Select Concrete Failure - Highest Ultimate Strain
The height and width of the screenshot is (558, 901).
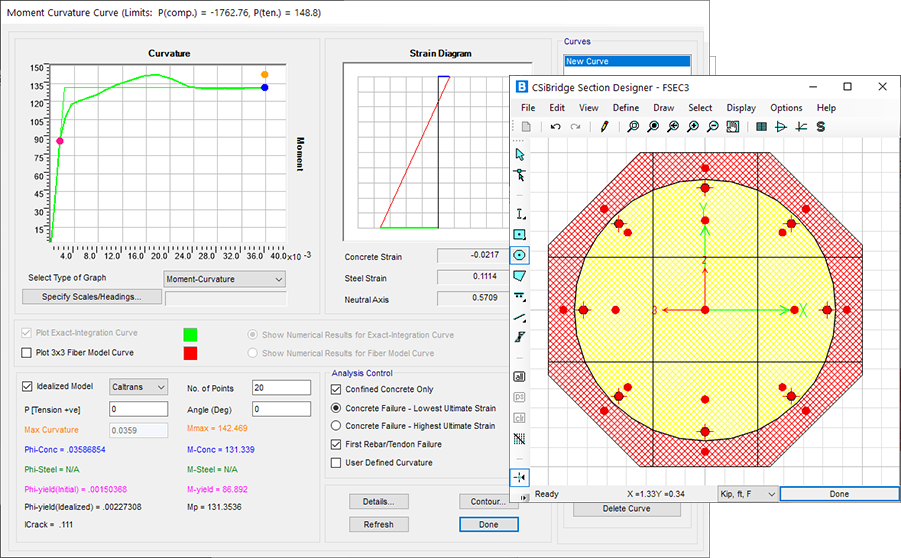[x=336, y=426]
